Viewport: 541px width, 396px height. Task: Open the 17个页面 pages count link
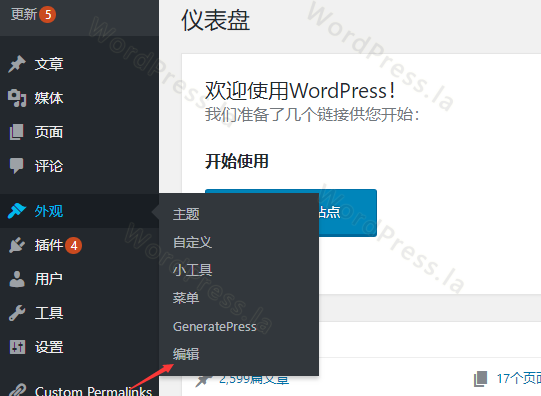(519, 378)
